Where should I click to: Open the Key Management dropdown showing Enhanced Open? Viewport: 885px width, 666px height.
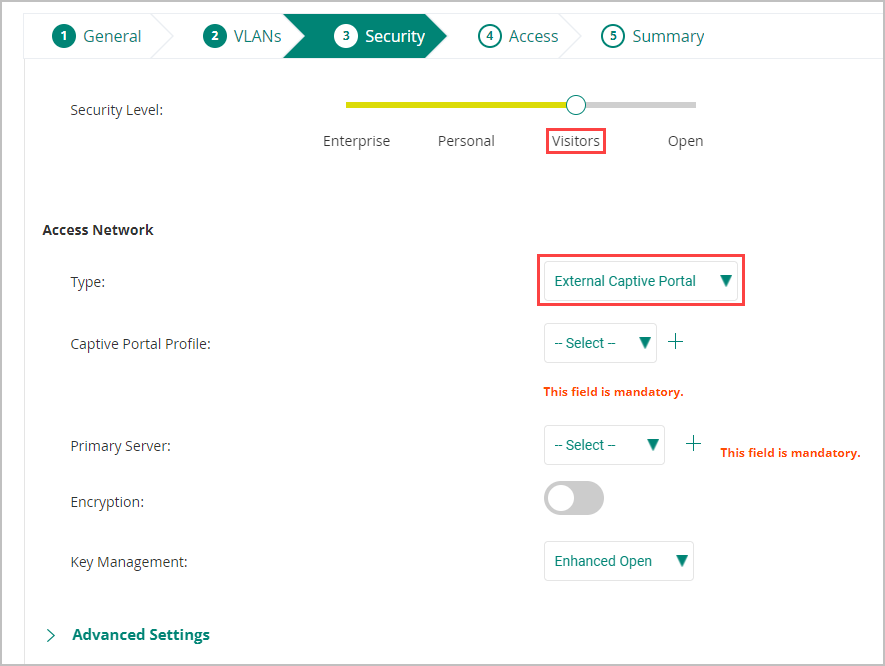619,561
